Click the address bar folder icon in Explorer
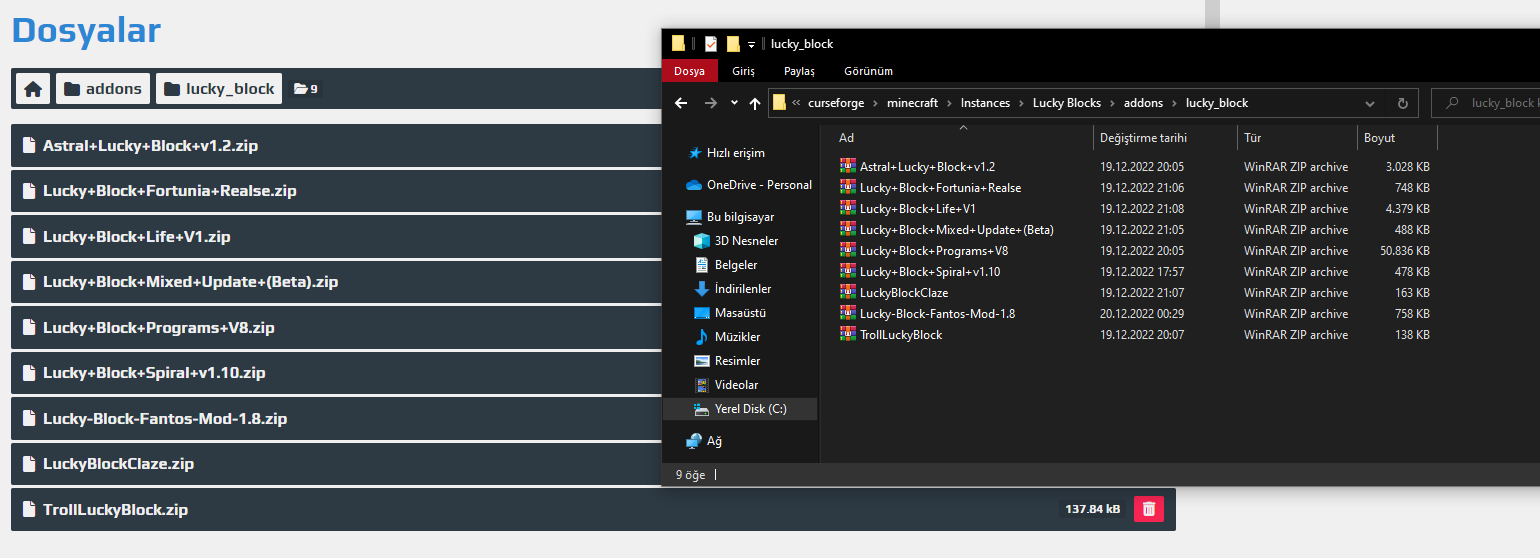The width and height of the screenshot is (1540, 558). click(779, 102)
